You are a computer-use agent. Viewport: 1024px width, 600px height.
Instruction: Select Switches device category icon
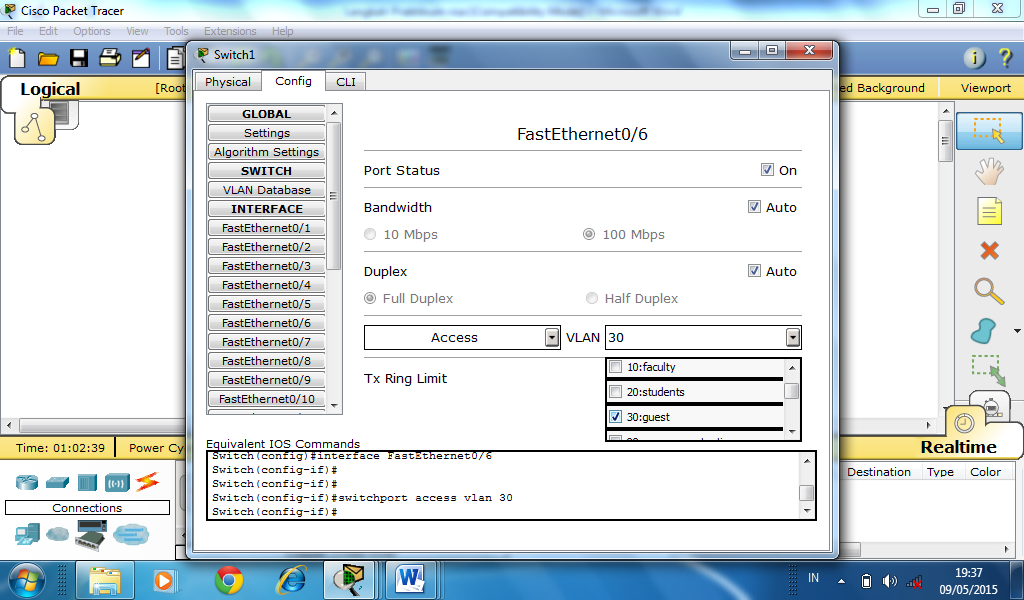click(x=57, y=482)
